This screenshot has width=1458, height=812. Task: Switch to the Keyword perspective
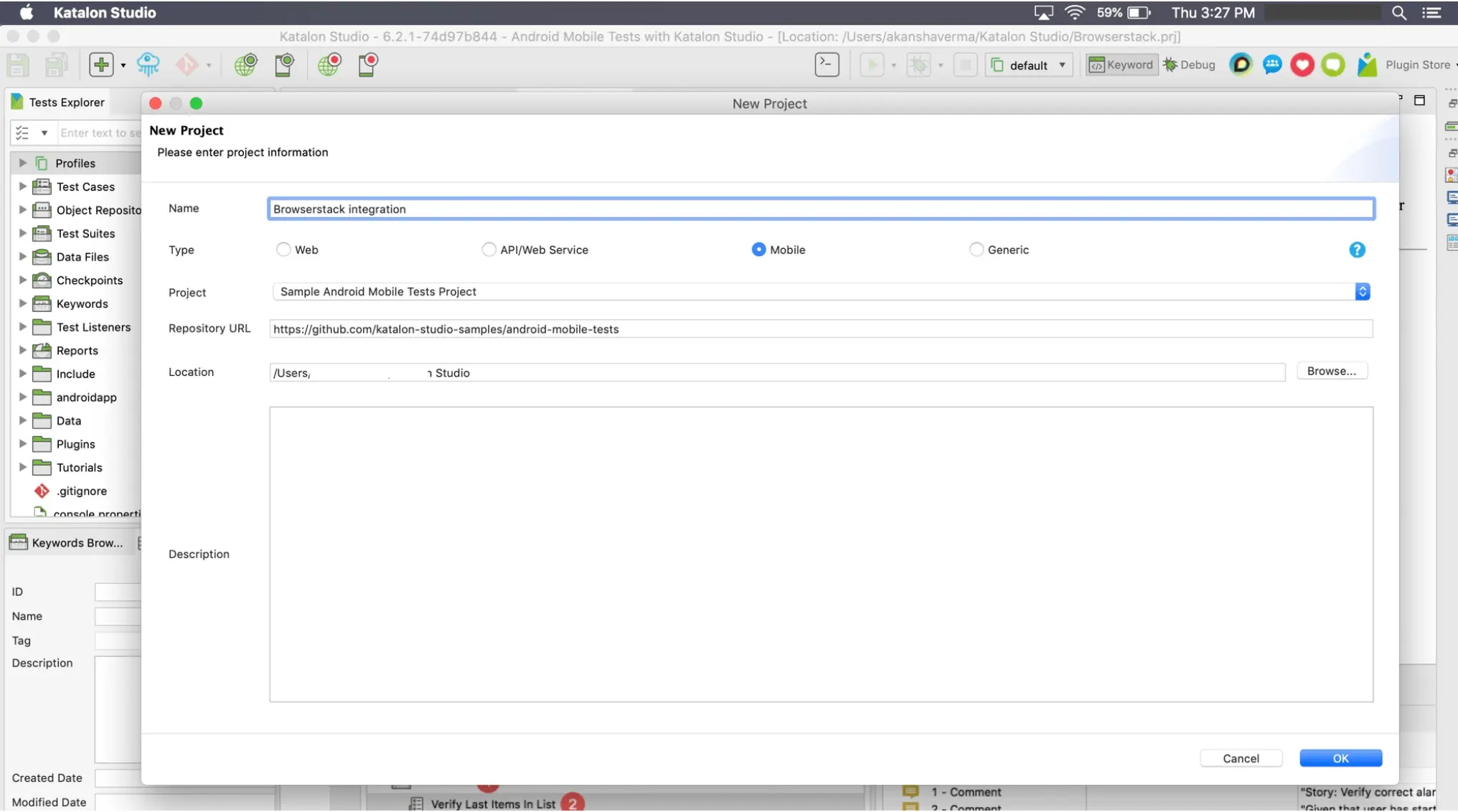(x=1121, y=65)
